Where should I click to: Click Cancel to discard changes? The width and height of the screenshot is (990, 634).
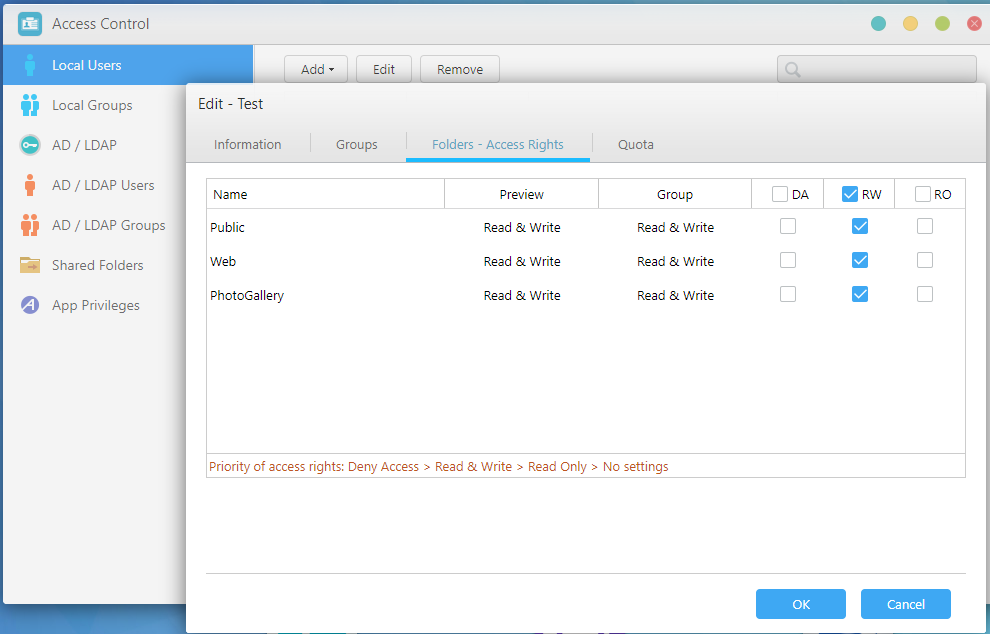(x=905, y=604)
